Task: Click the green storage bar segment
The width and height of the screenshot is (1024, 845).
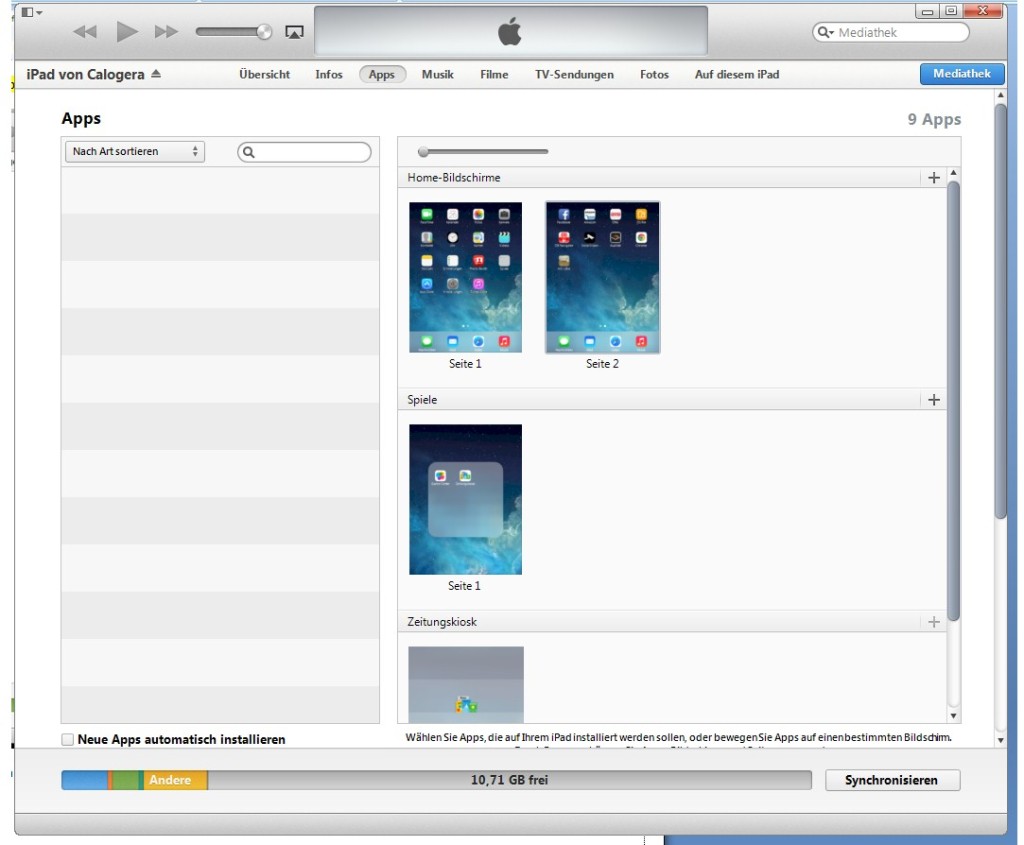Action: (125, 780)
